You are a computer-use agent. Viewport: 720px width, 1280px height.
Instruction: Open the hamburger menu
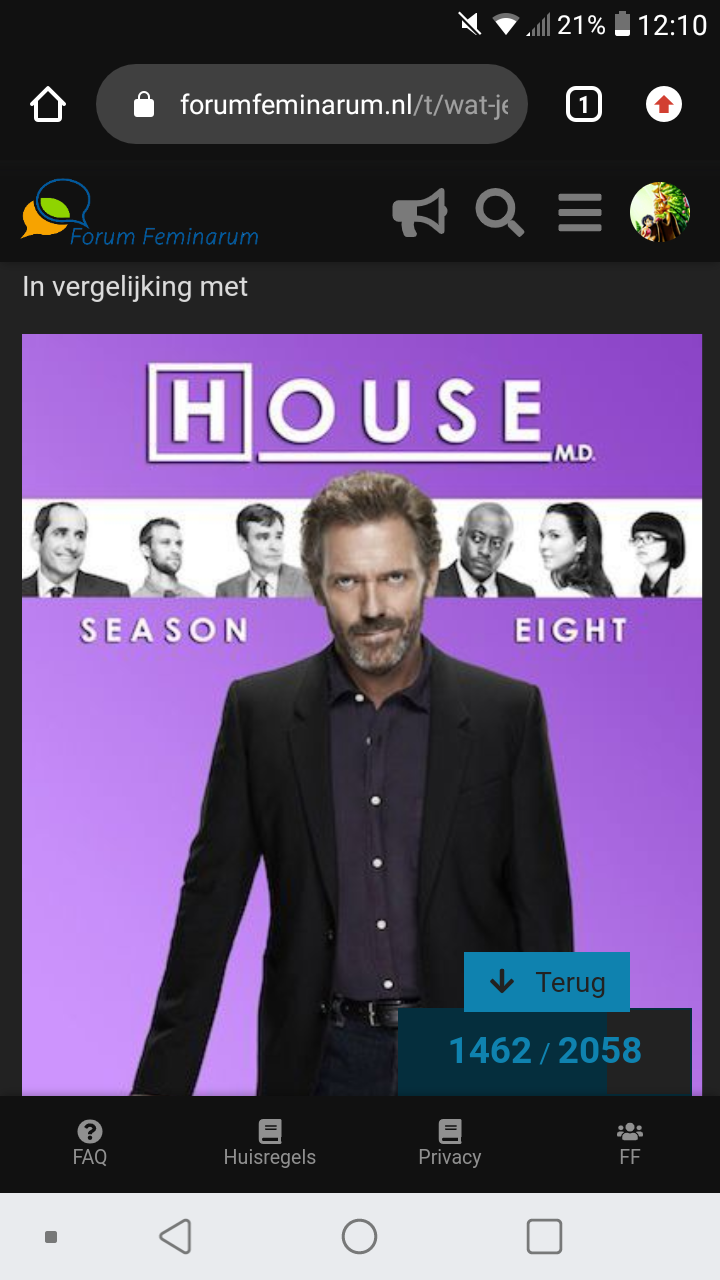(x=580, y=212)
